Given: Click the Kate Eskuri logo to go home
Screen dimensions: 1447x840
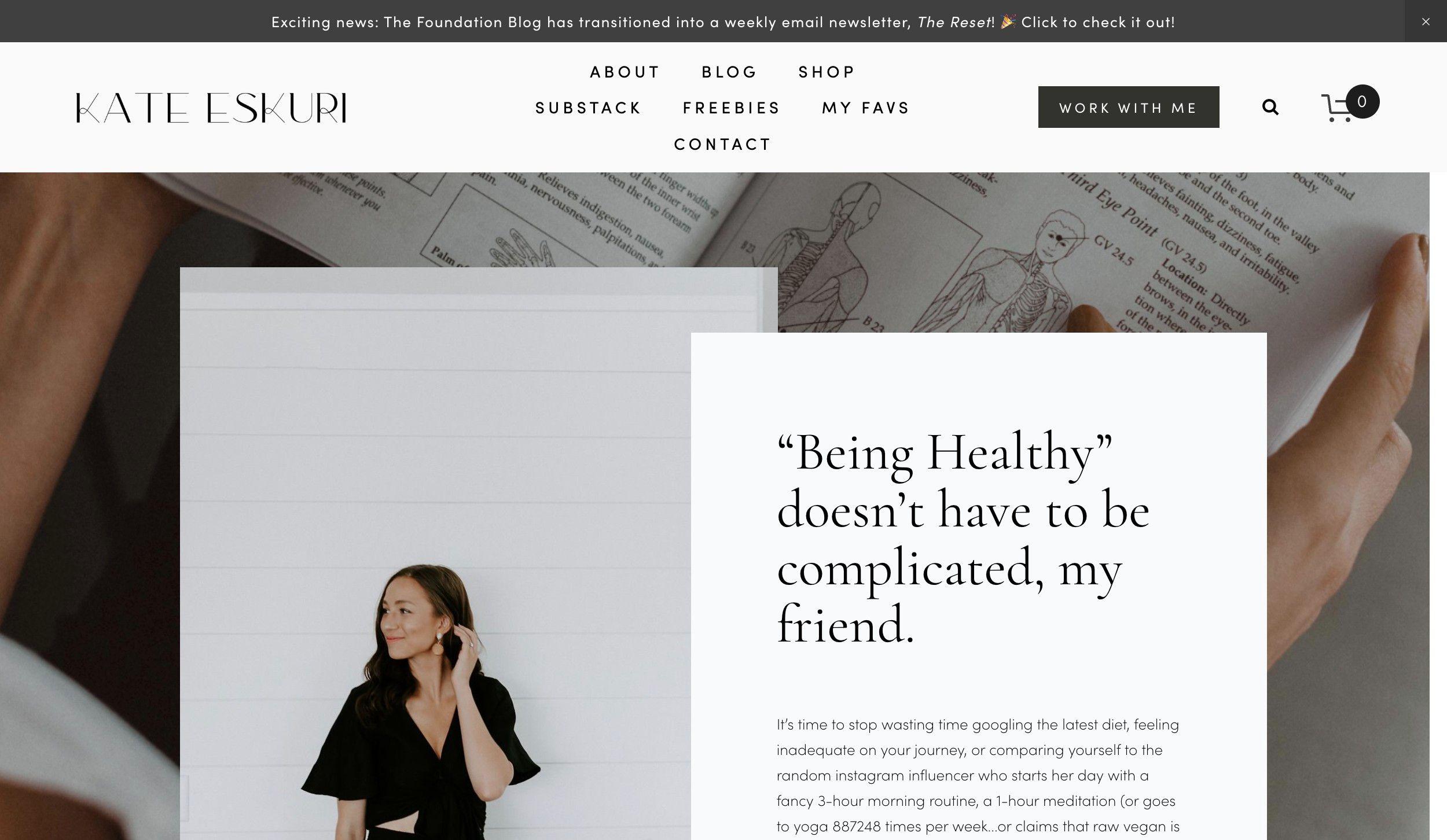Looking at the screenshot, I should (x=209, y=106).
